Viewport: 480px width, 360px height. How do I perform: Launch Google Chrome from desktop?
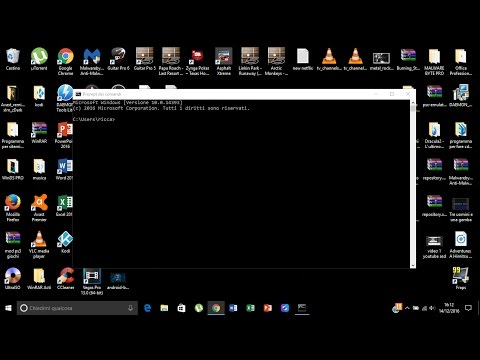(x=65, y=61)
